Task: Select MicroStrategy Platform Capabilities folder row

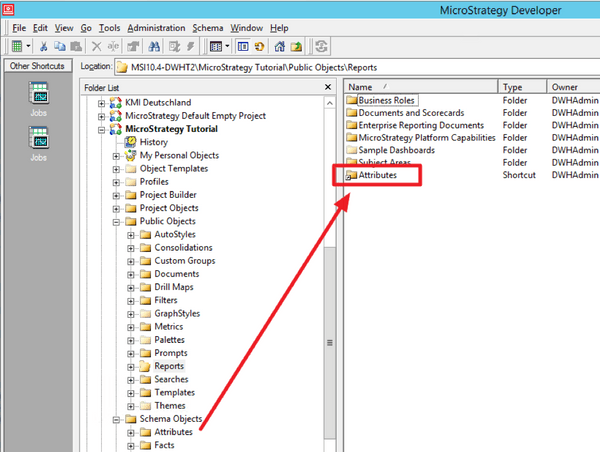Action: [427, 138]
